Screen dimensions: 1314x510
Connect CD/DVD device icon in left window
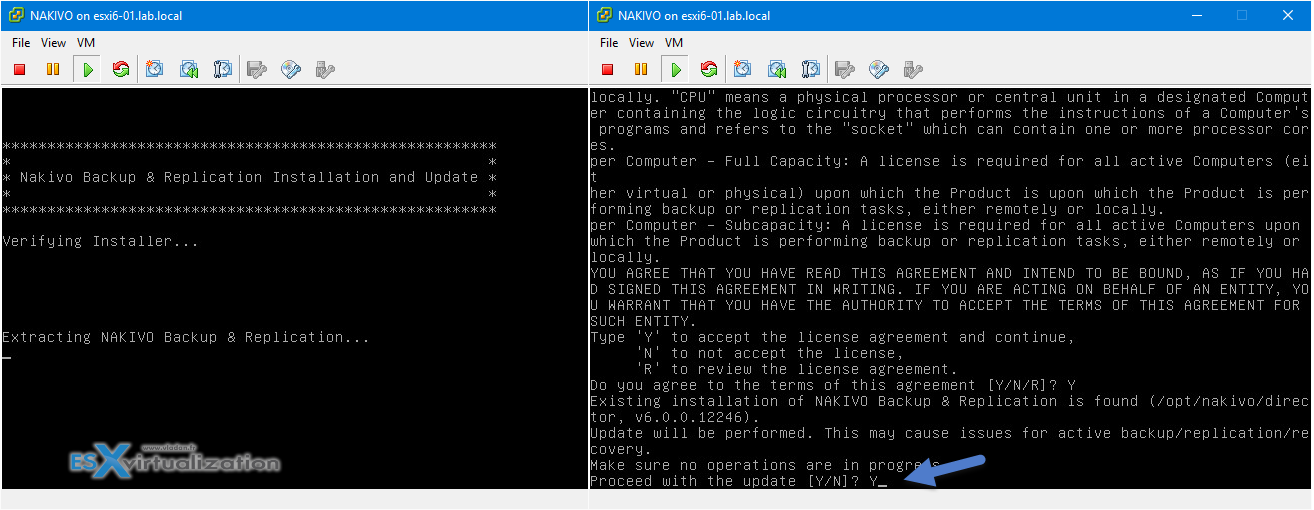pyautogui.click(x=291, y=69)
